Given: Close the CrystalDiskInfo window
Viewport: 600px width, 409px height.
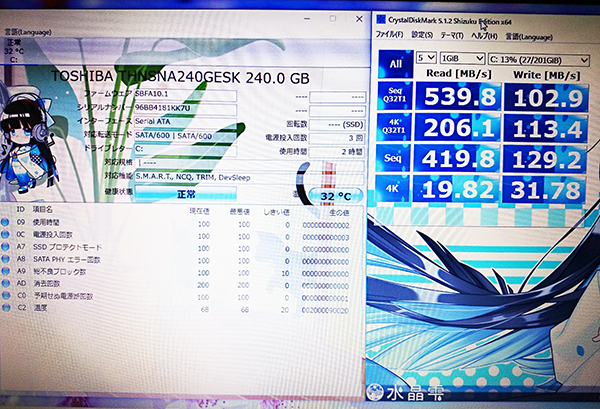Looking at the screenshot, I should click(359, 19).
